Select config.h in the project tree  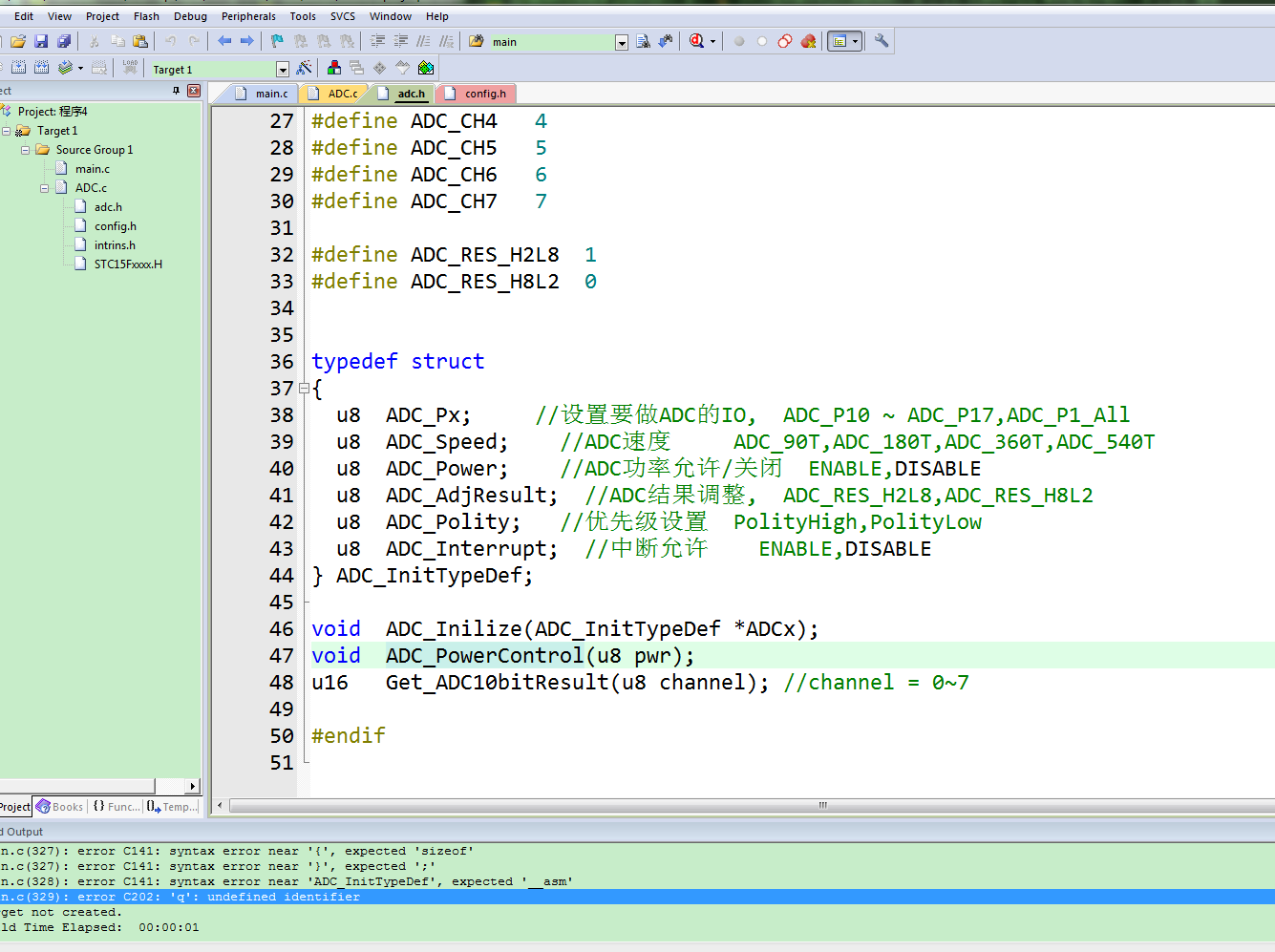click(x=116, y=226)
